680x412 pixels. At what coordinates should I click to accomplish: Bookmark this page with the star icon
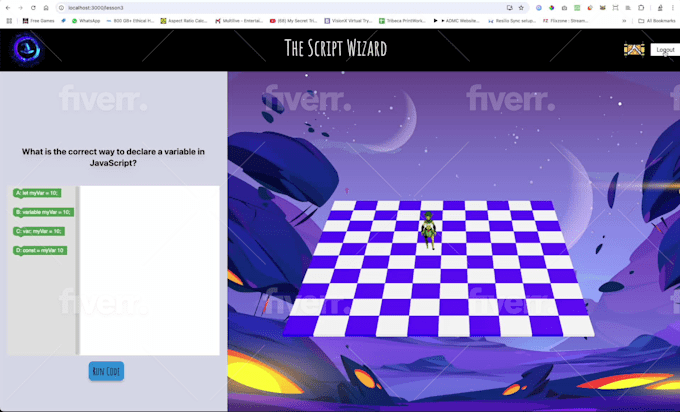[x=521, y=8]
